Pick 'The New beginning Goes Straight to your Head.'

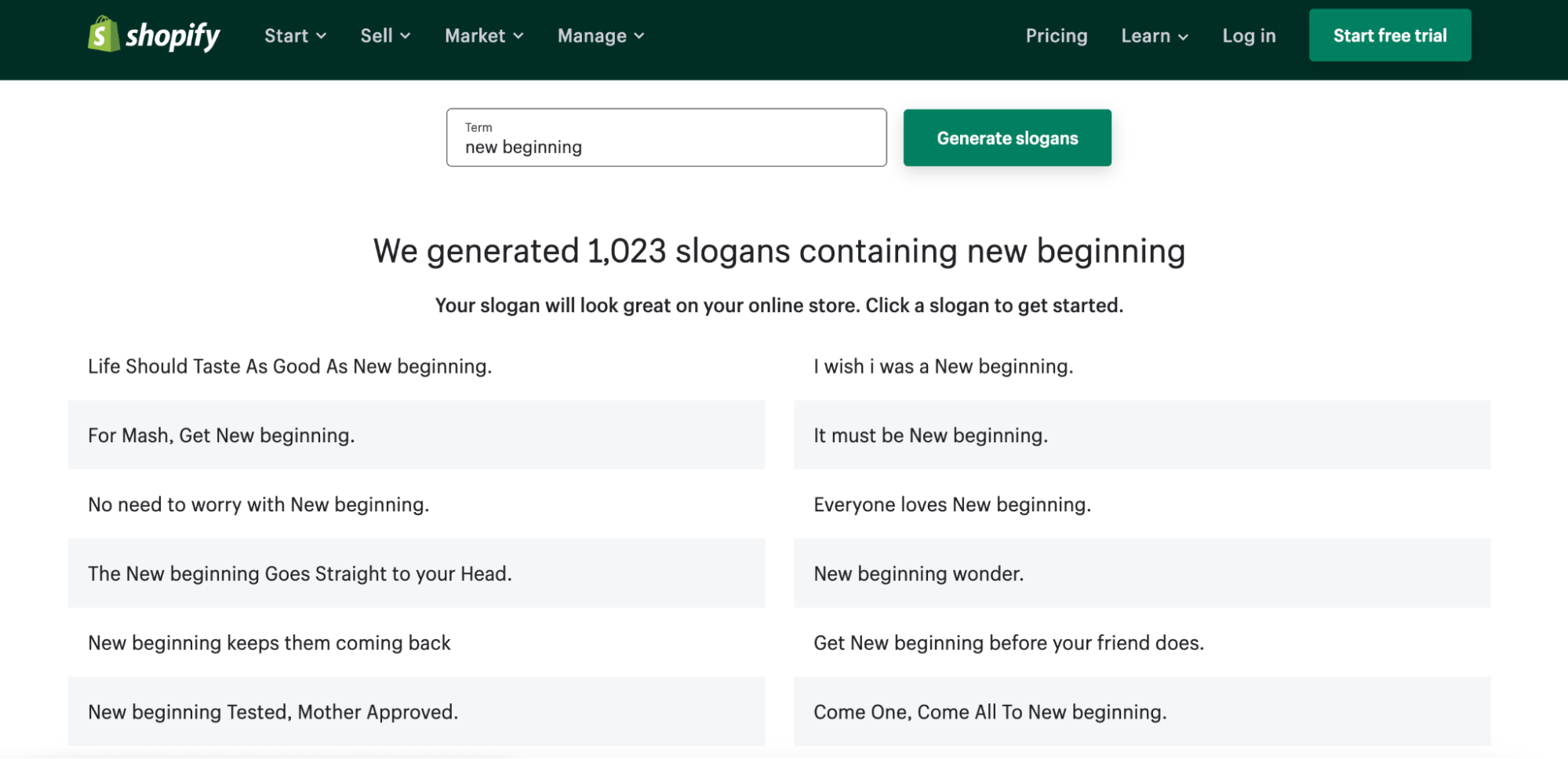417,573
